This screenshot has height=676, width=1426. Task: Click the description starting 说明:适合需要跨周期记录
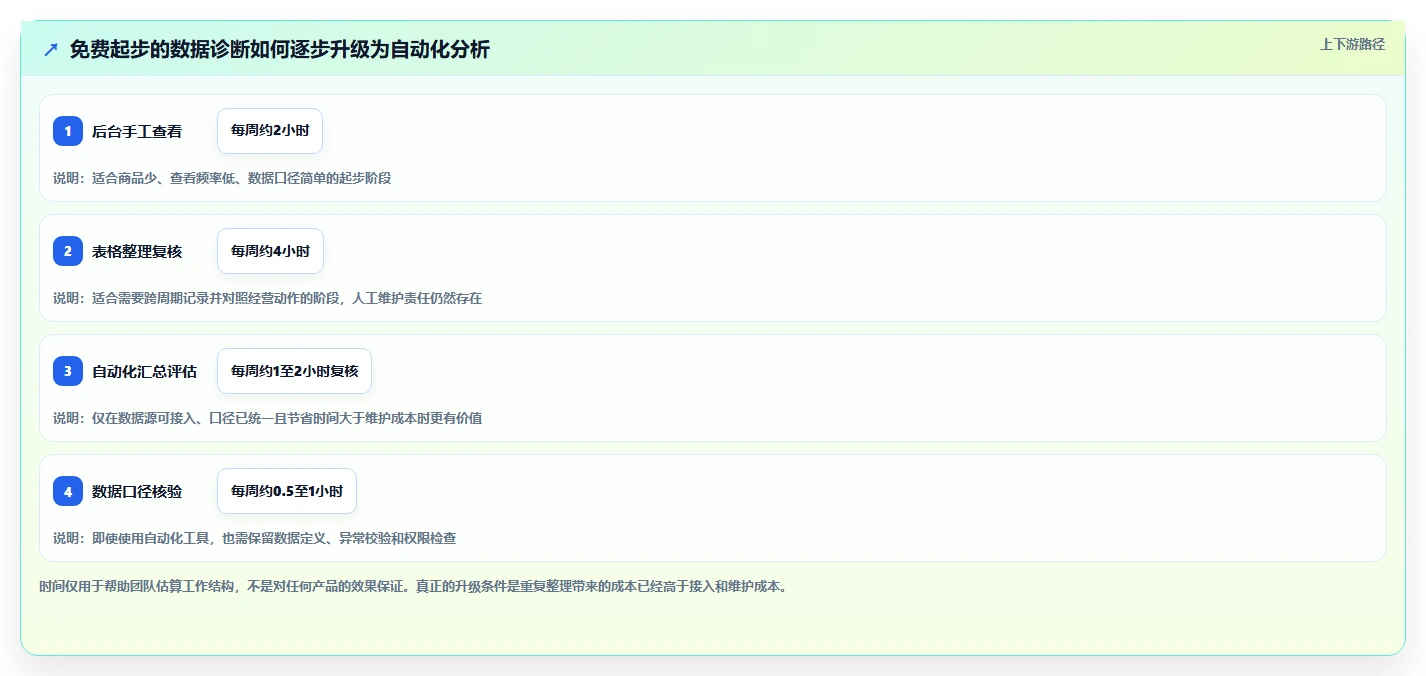[x=267, y=298]
